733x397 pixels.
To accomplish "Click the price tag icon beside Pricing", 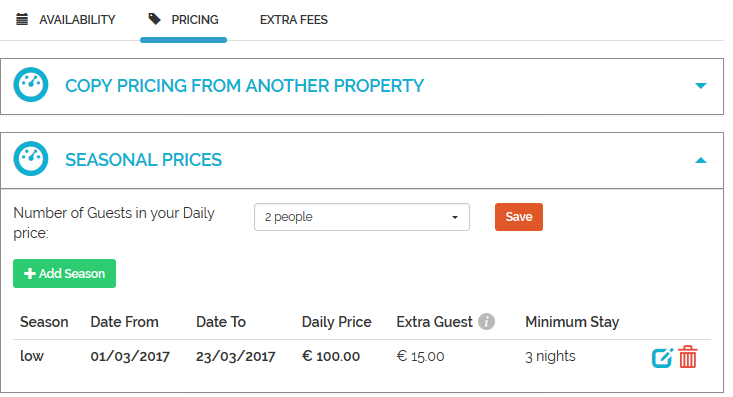I will pos(154,19).
